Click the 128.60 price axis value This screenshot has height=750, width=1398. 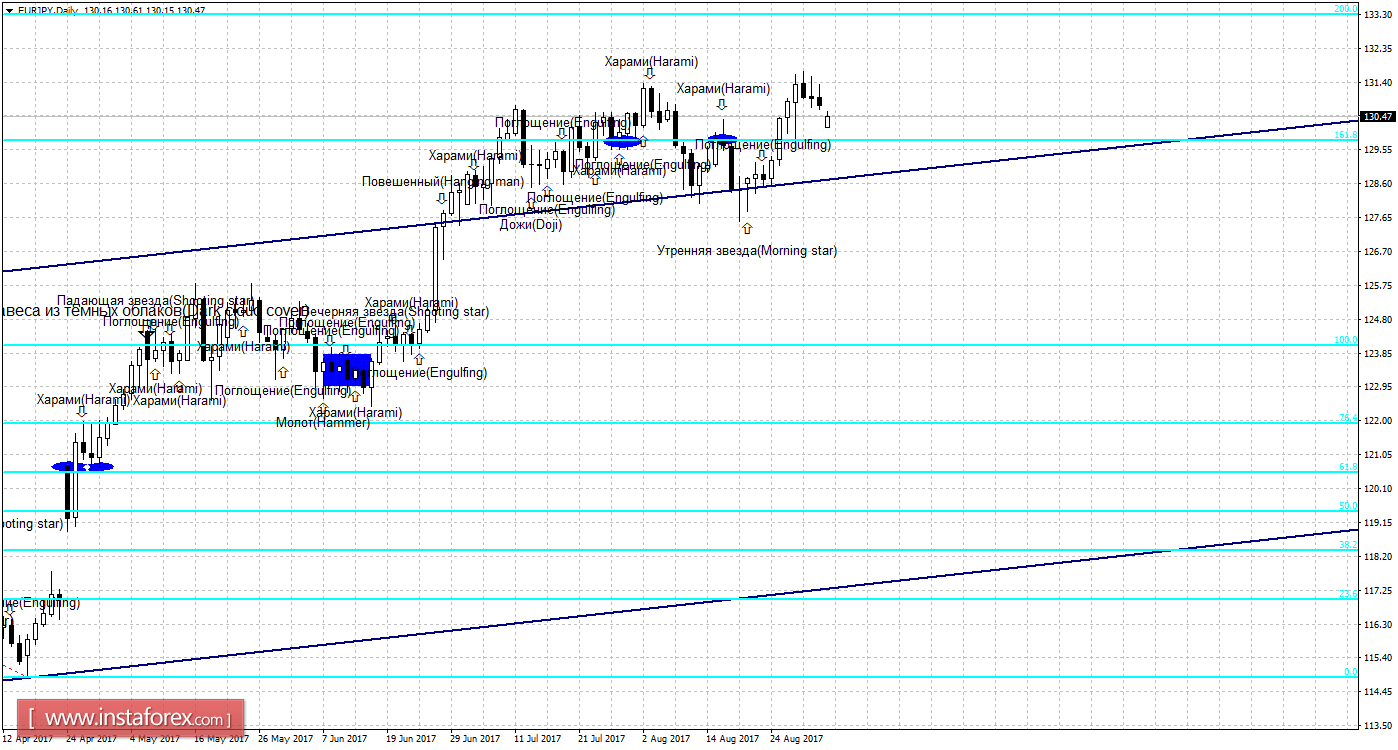pos(1378,184)
